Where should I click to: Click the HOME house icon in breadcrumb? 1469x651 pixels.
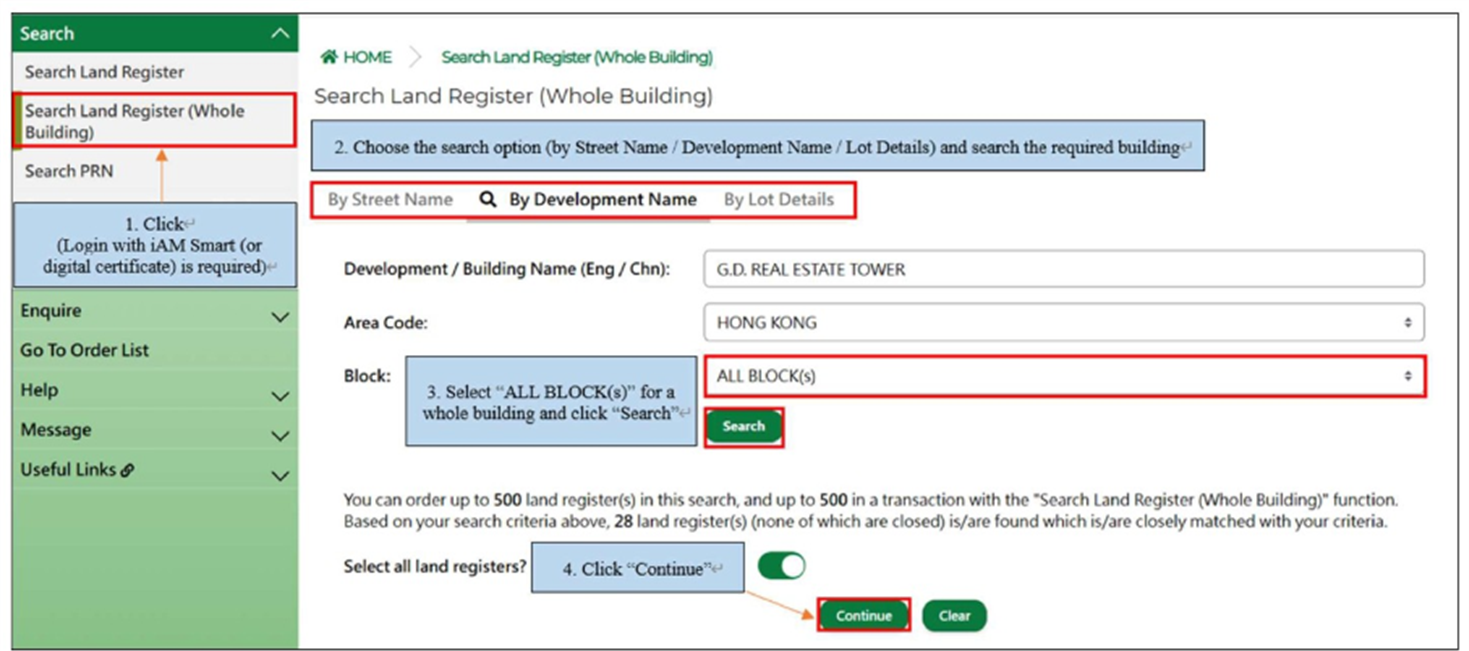click(330, 57)
